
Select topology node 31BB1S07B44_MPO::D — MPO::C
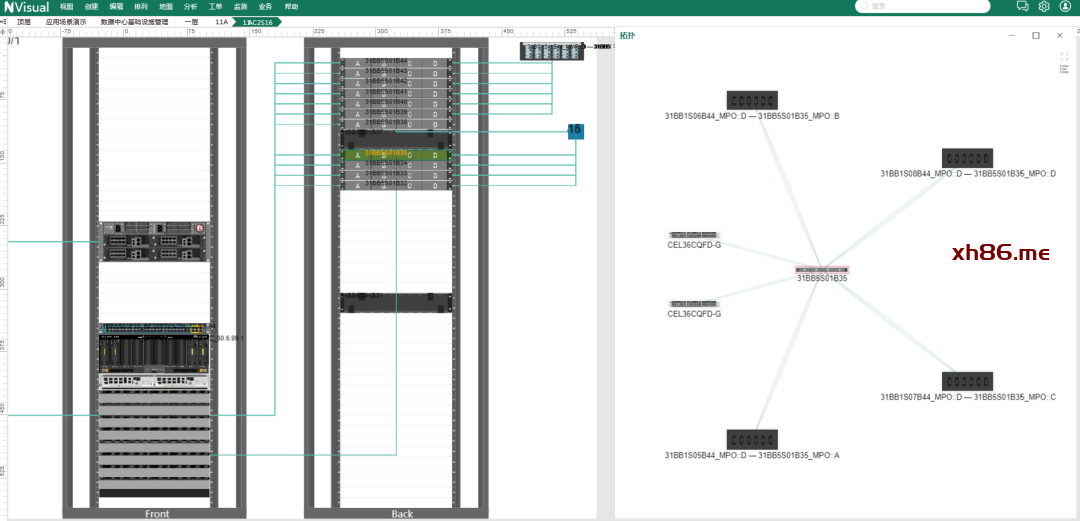pyautogui.click(x=968, y=382)
